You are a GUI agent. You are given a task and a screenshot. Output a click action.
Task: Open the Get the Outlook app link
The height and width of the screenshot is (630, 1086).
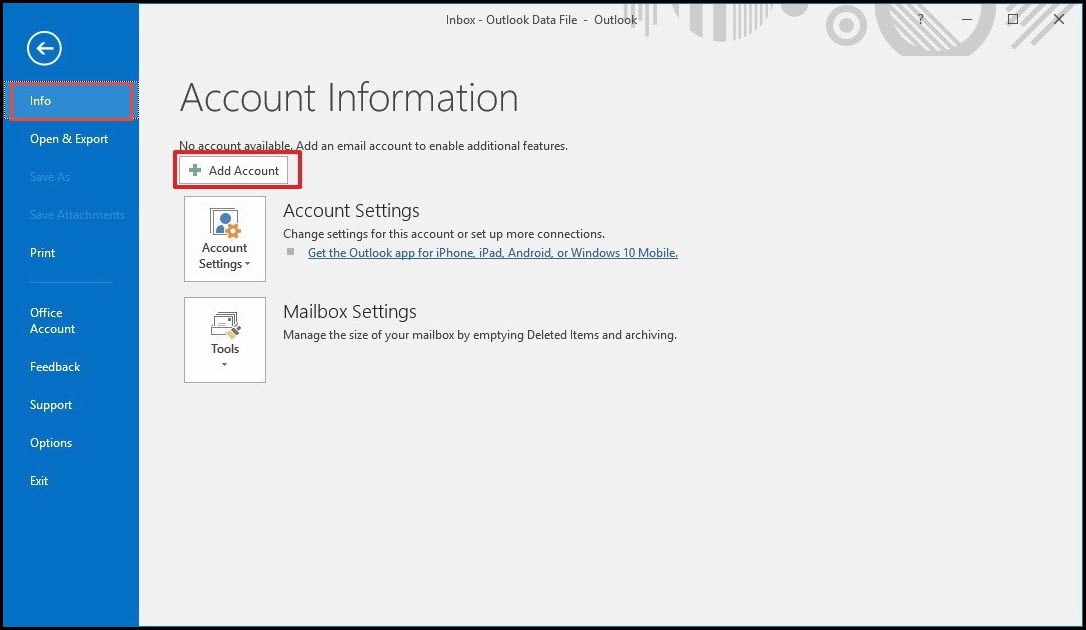[x=492, y=253]
